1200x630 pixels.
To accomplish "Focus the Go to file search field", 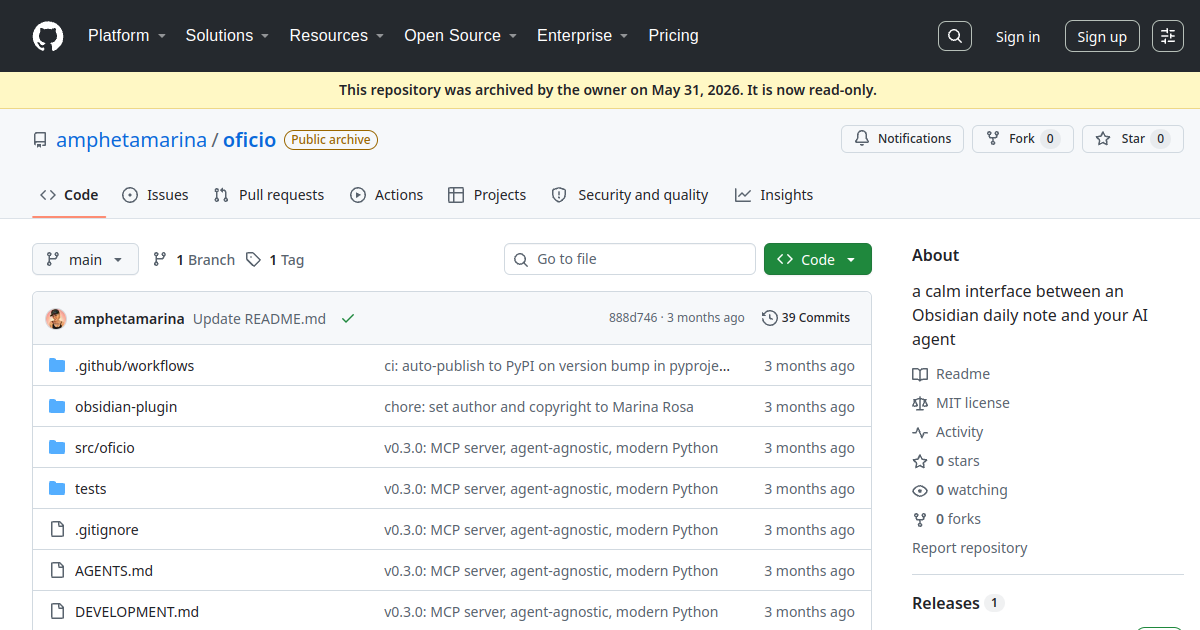I will coord(630,259).
